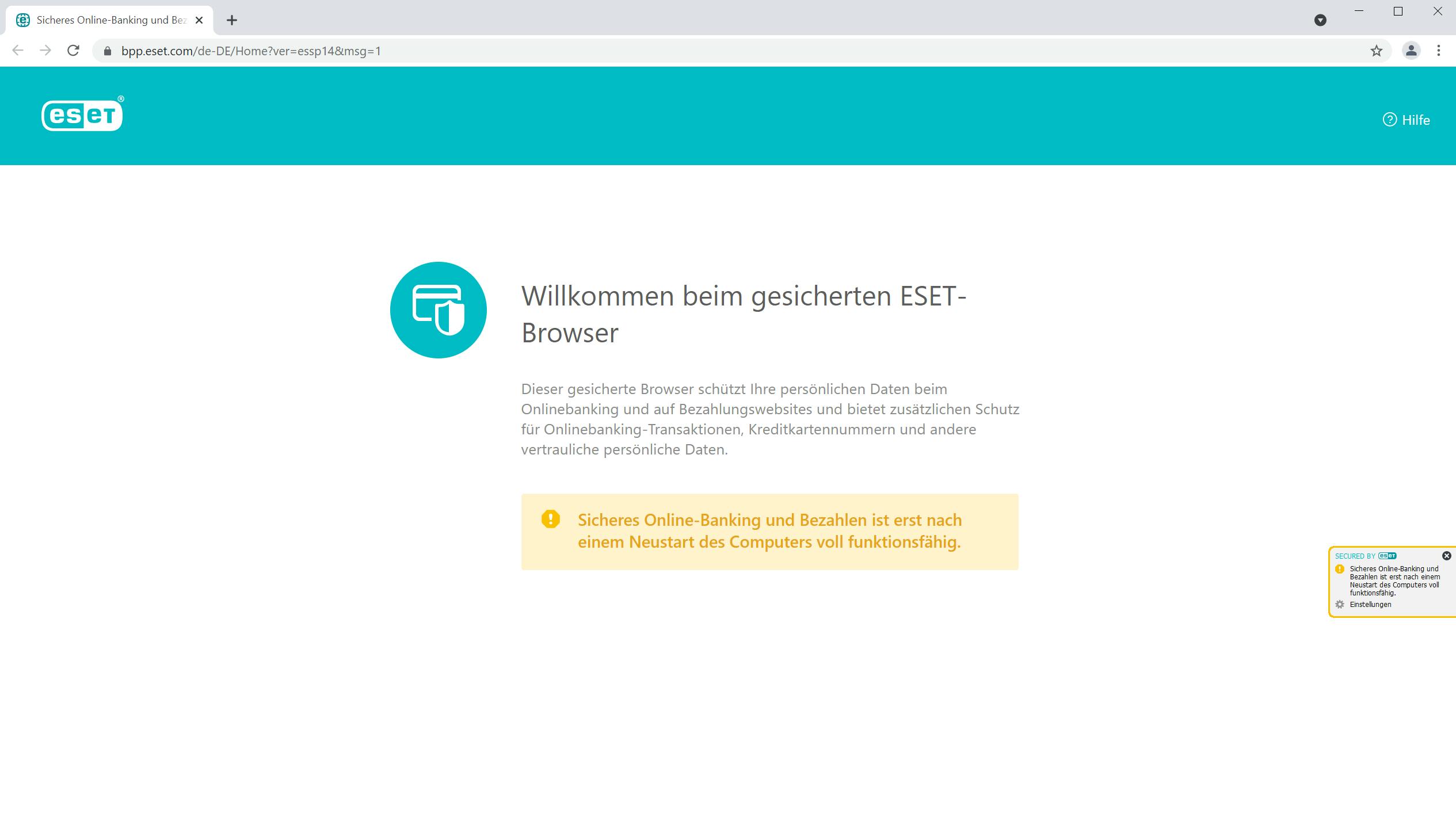Open the Chrome three-dot menu
Screen dimensions: 1456x825
[x=1438, y=51]
